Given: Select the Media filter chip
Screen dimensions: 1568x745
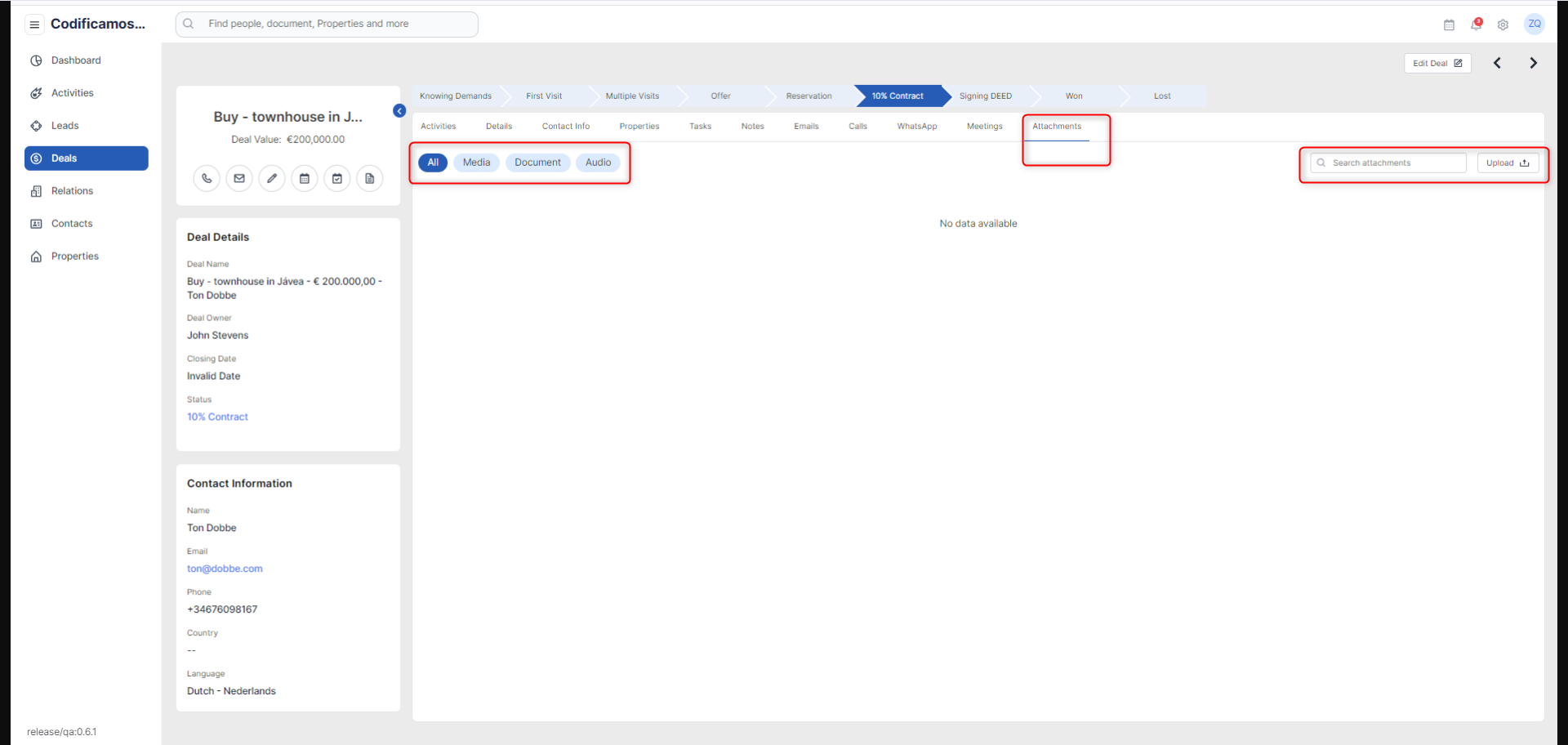Looking at the screenshot, I should click(x=476, y=163).
